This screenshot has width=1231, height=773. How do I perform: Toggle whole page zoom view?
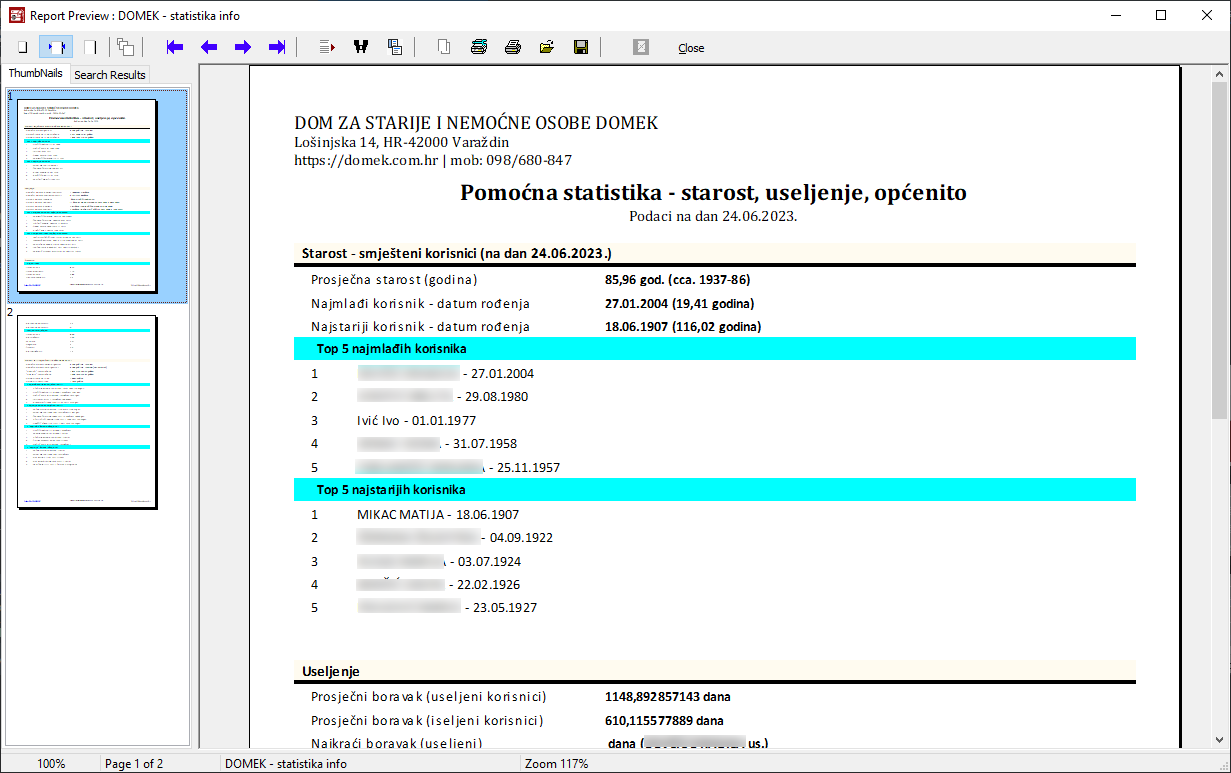pos(22,47)
